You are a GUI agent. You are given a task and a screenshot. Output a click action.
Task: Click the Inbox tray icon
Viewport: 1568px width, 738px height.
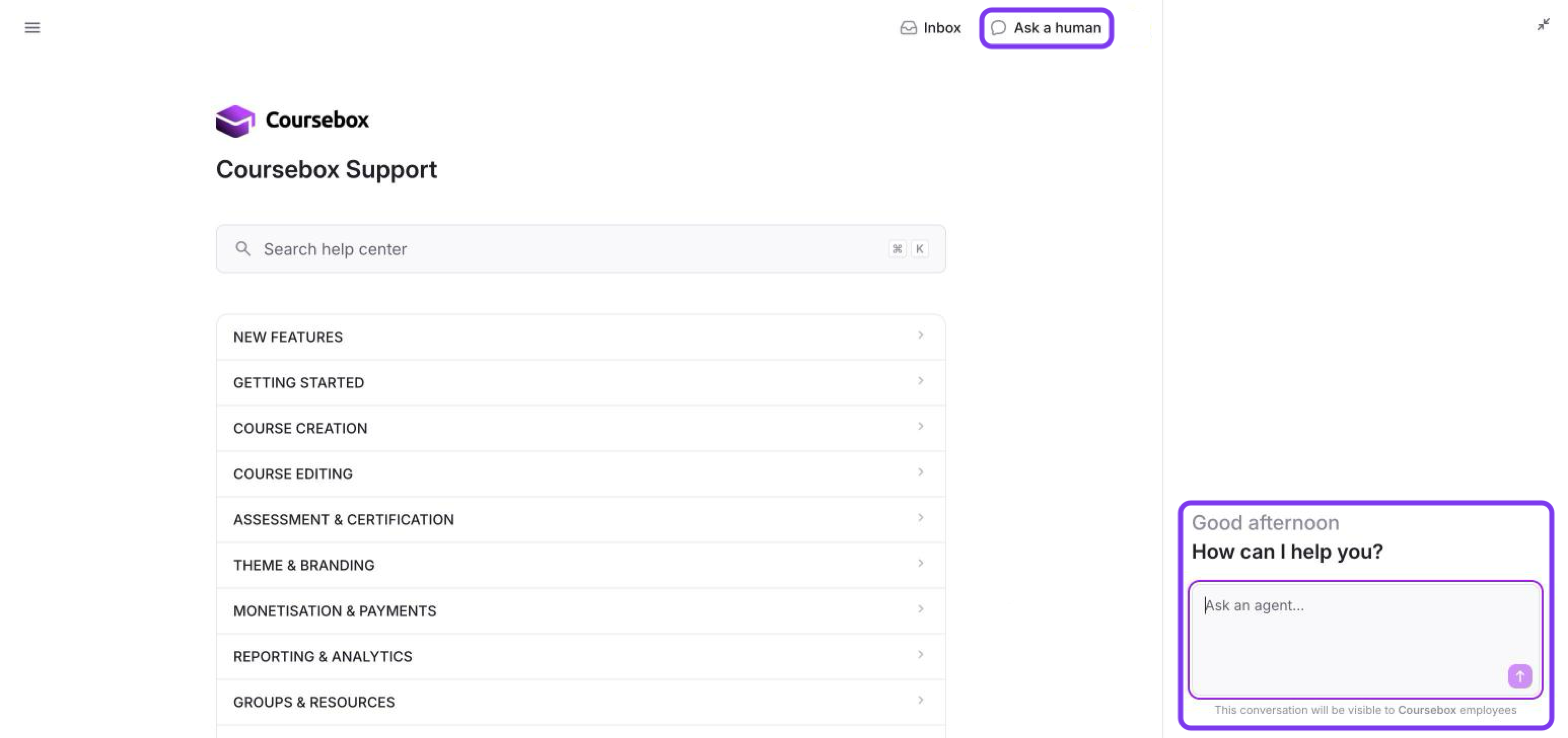(909, 28)
